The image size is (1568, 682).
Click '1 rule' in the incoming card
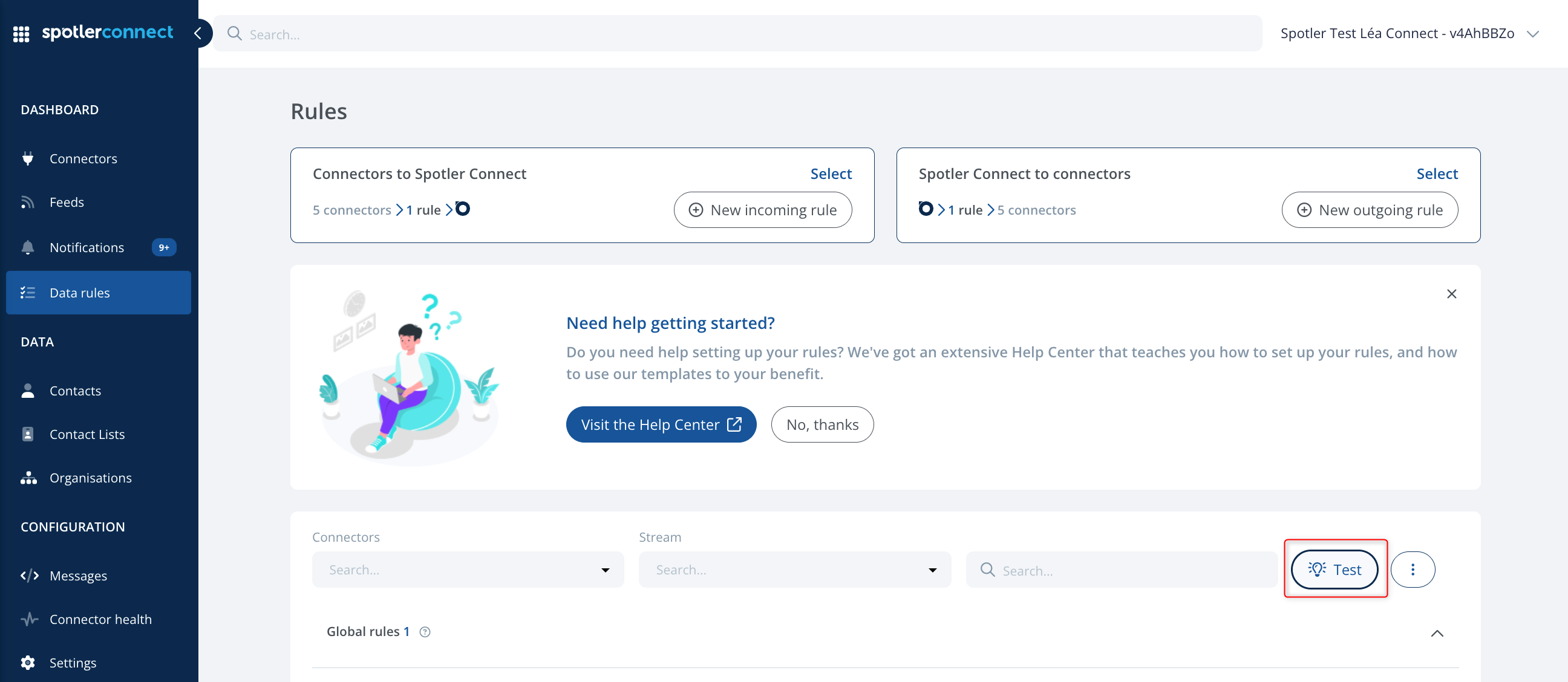423,210
